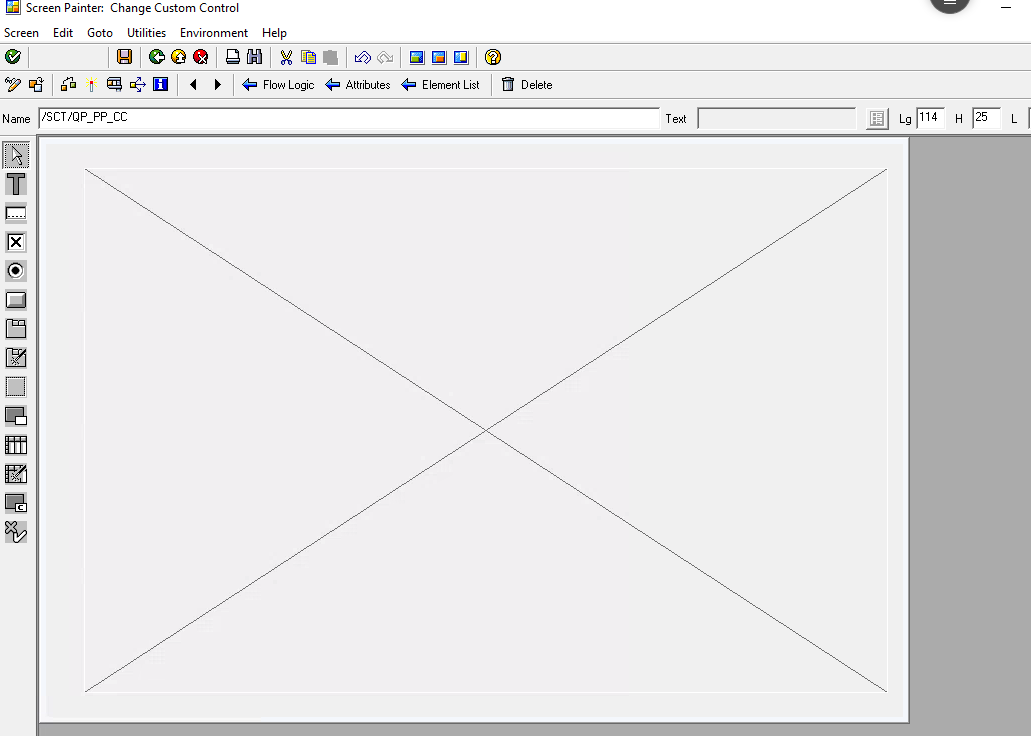Viewport: 1031px width, 736px height.
Task: Select the Status Icon tool
Action: click(16, 532)
